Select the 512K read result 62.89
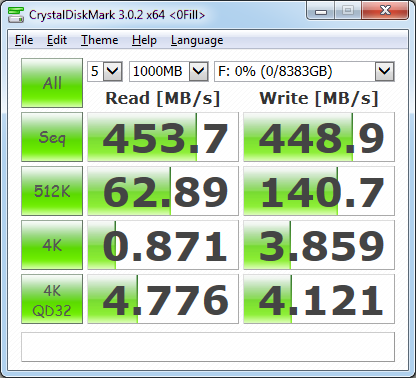 coord(163,191)
